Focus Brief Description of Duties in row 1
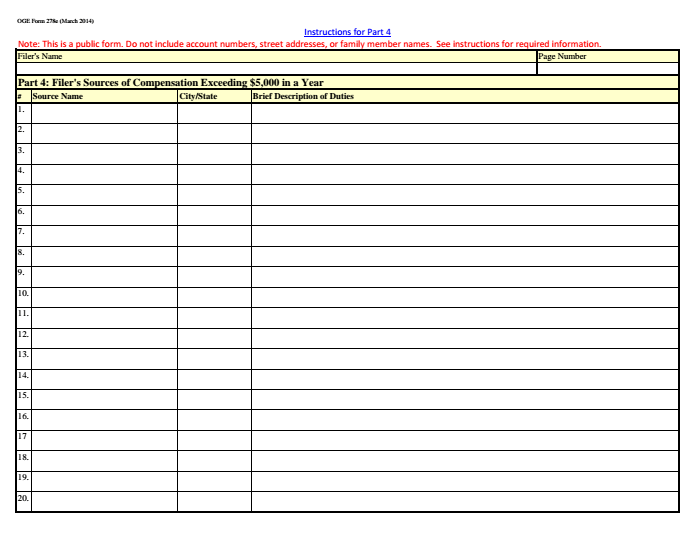 click(464, 113)
